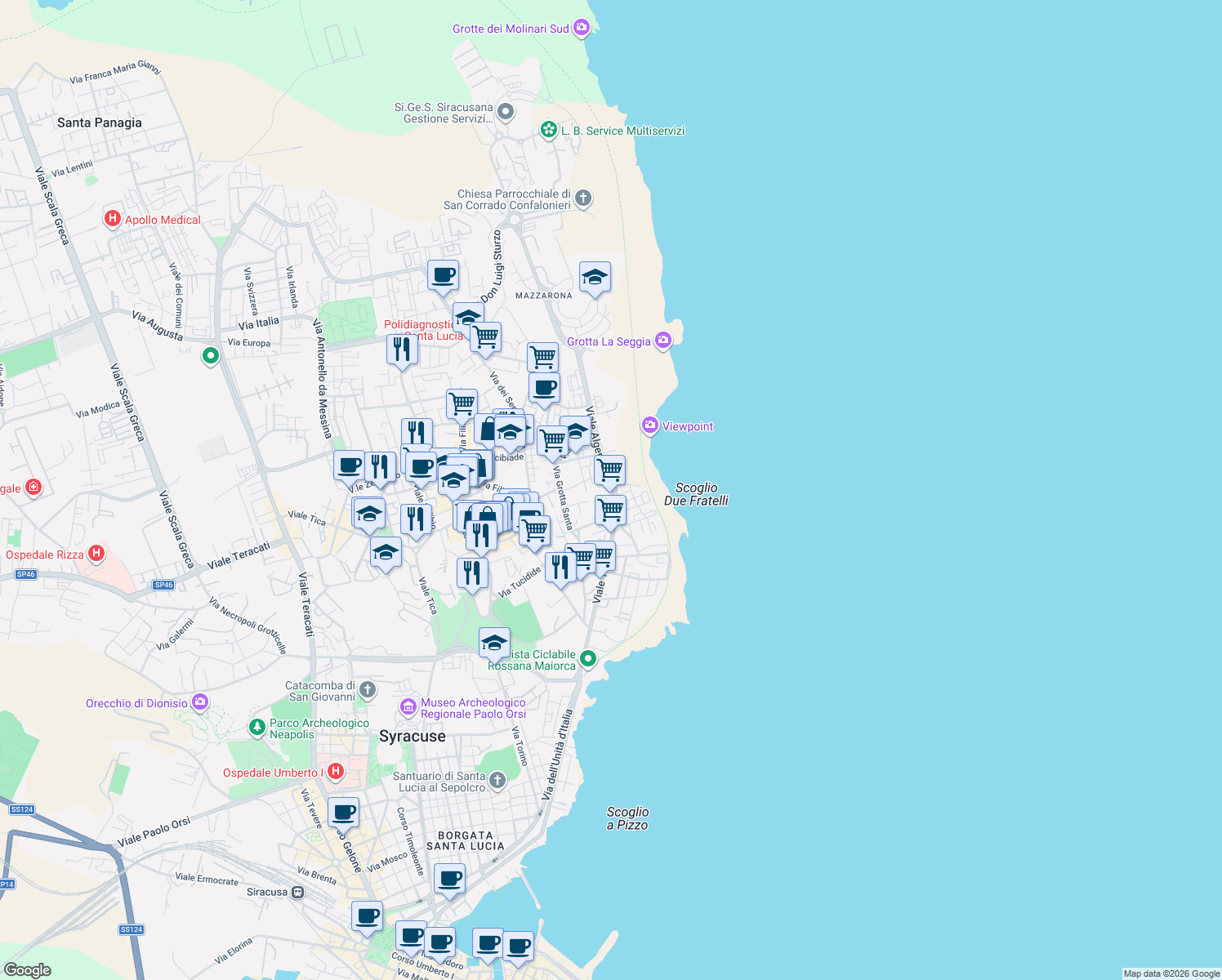Open the L. B. Service Multiservizi green icon
This screenshot has height=980, width=1222.
[x=549, y=130]
